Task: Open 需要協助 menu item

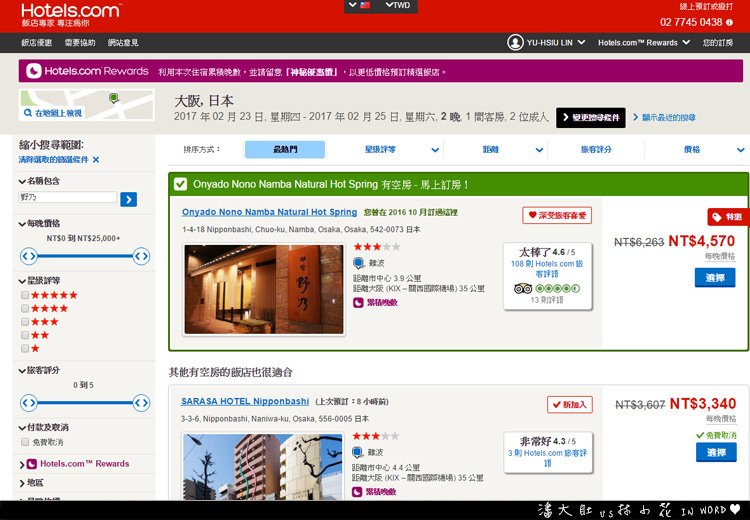Action: 80,43
